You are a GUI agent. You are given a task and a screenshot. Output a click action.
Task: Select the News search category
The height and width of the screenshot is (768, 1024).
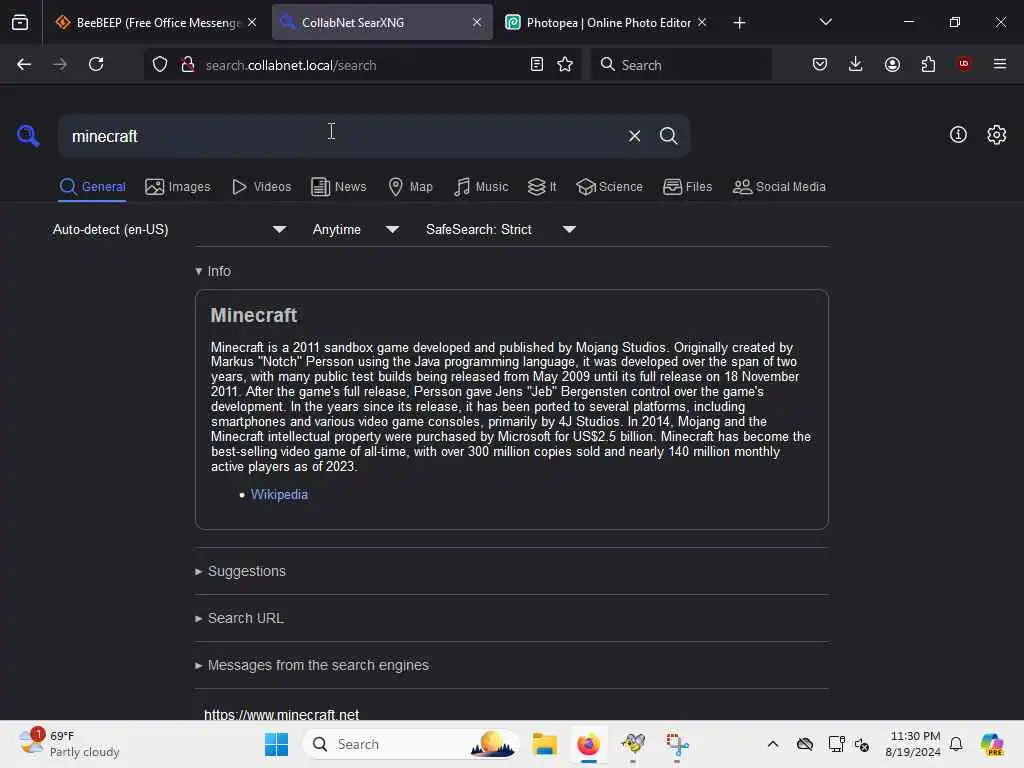point(338,187)
